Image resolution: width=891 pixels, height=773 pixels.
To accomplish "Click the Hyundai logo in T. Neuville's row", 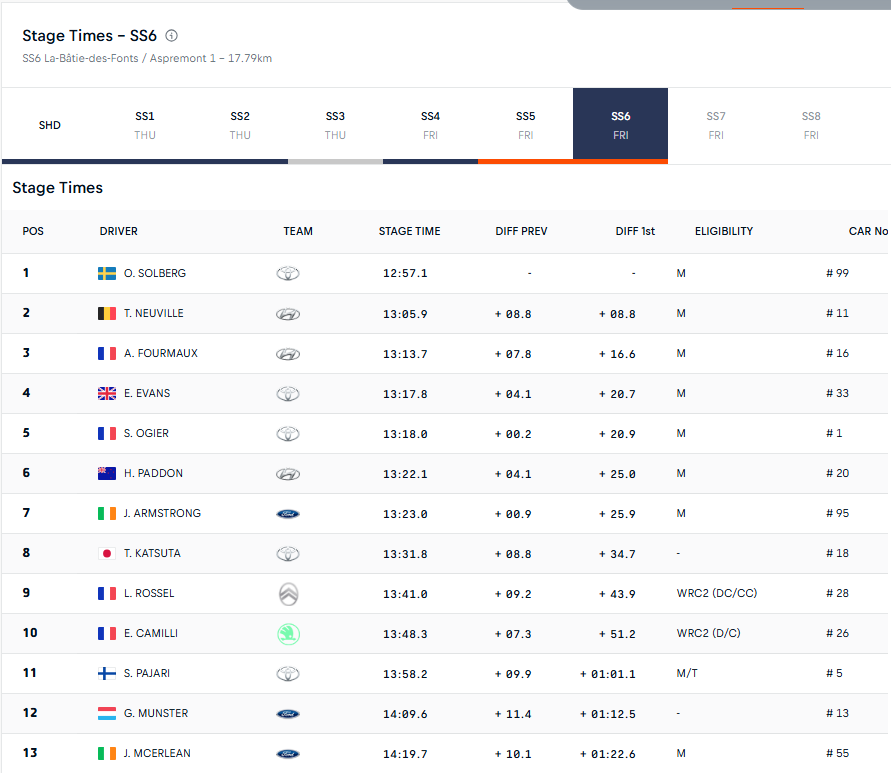I will (x=288, y=313).
